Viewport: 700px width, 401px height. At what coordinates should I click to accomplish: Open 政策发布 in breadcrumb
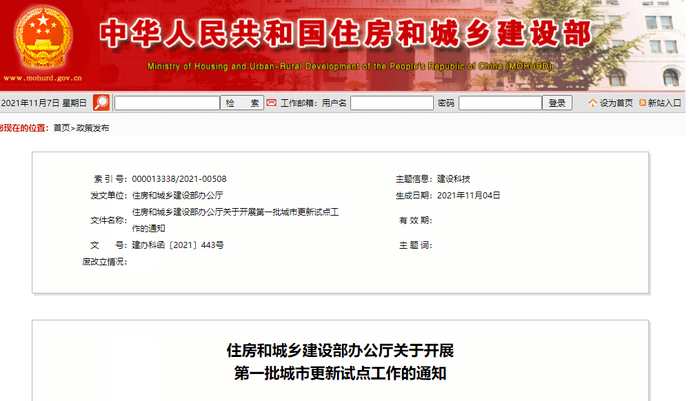[92, 128]
